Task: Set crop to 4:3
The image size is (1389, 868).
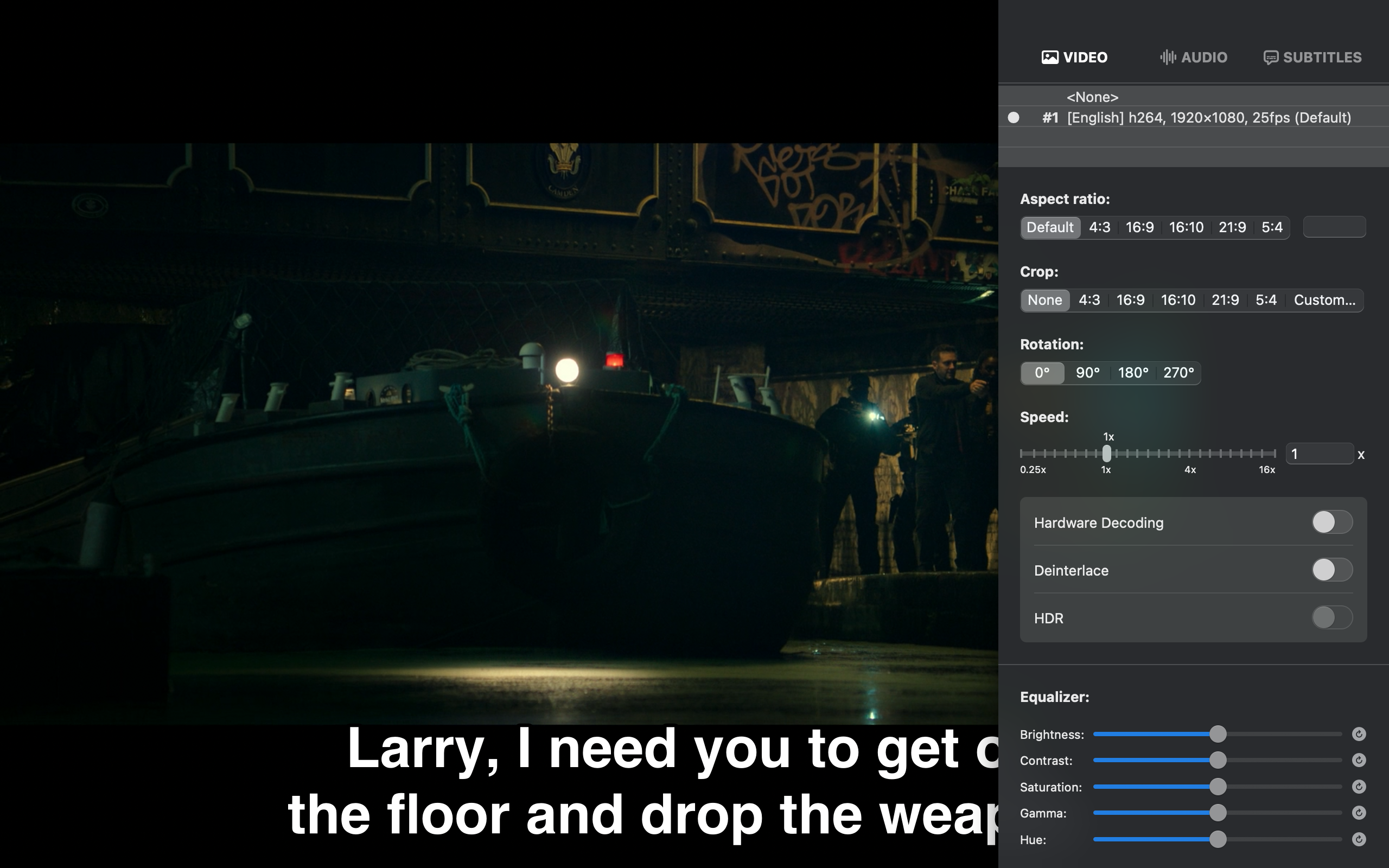Action: click(1089, 300)
